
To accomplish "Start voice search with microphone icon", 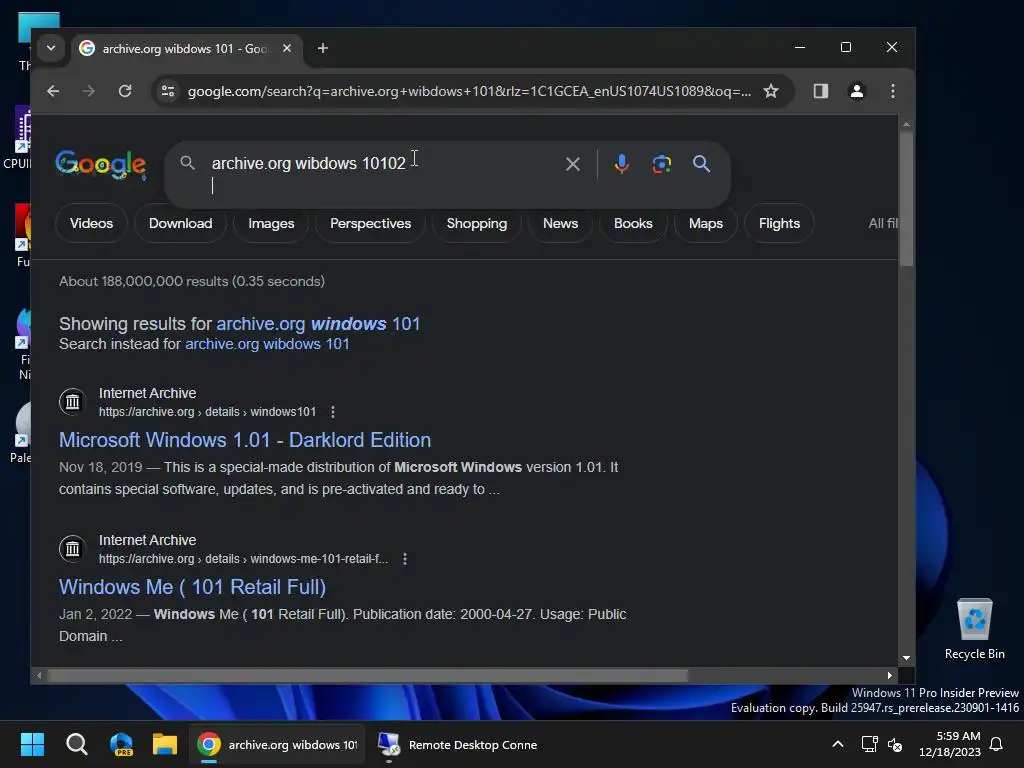I will (x=622, y=164).
